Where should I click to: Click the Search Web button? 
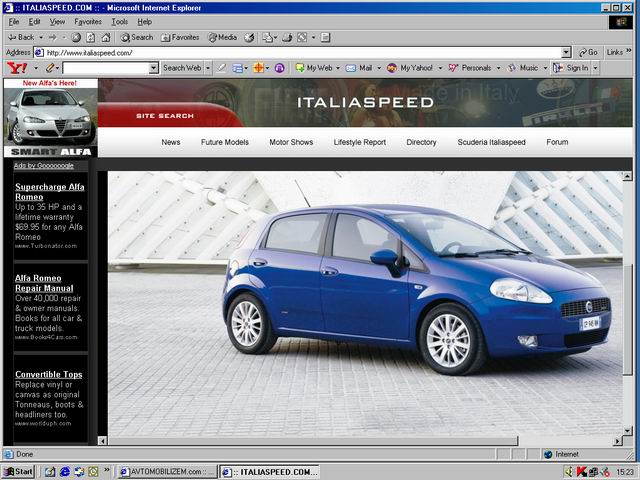coord(182,68)
